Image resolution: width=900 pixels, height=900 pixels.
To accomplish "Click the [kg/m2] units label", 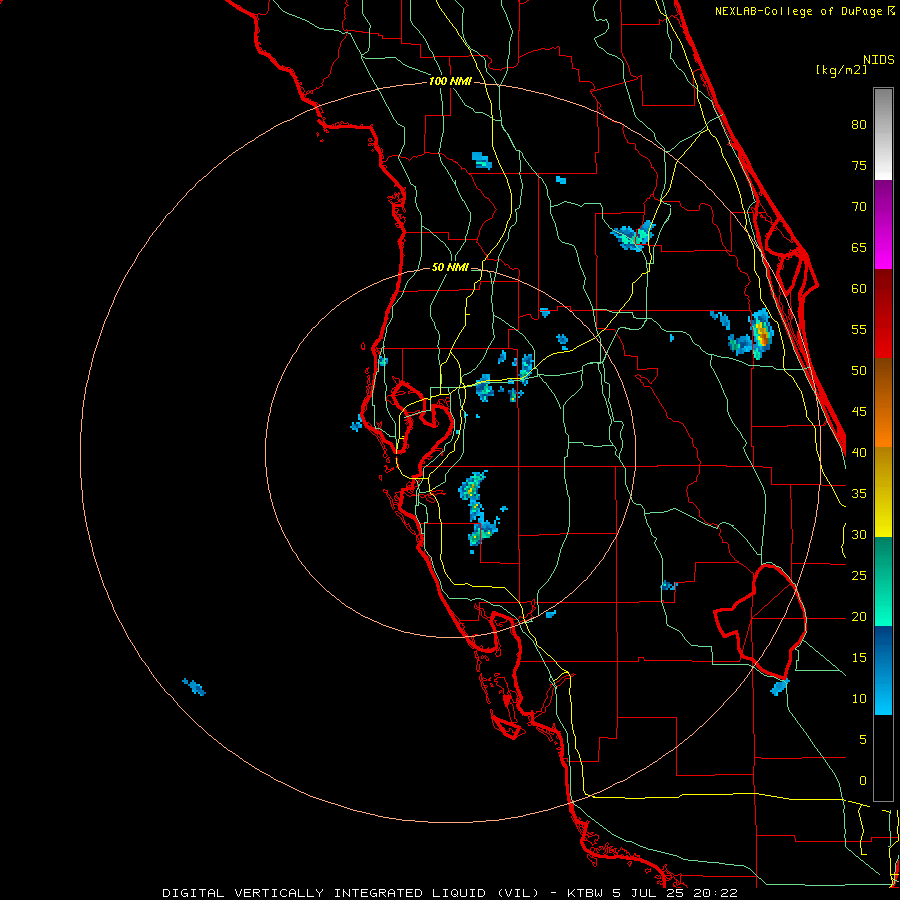I will coord(841,70).
